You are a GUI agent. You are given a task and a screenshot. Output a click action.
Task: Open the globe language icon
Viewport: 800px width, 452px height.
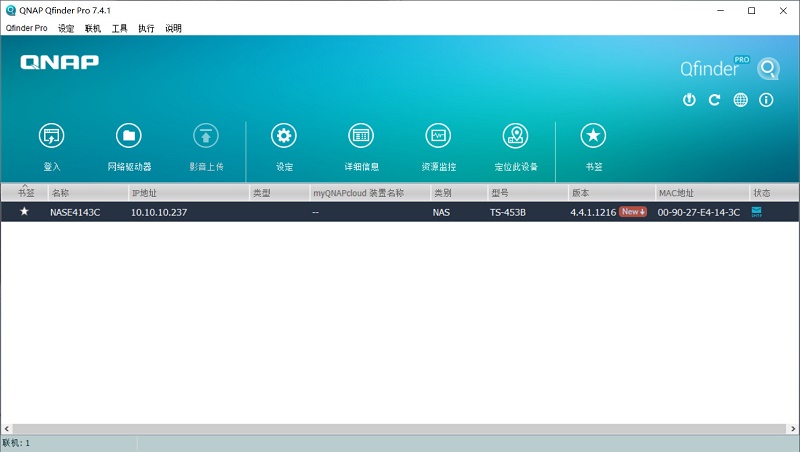740,100
